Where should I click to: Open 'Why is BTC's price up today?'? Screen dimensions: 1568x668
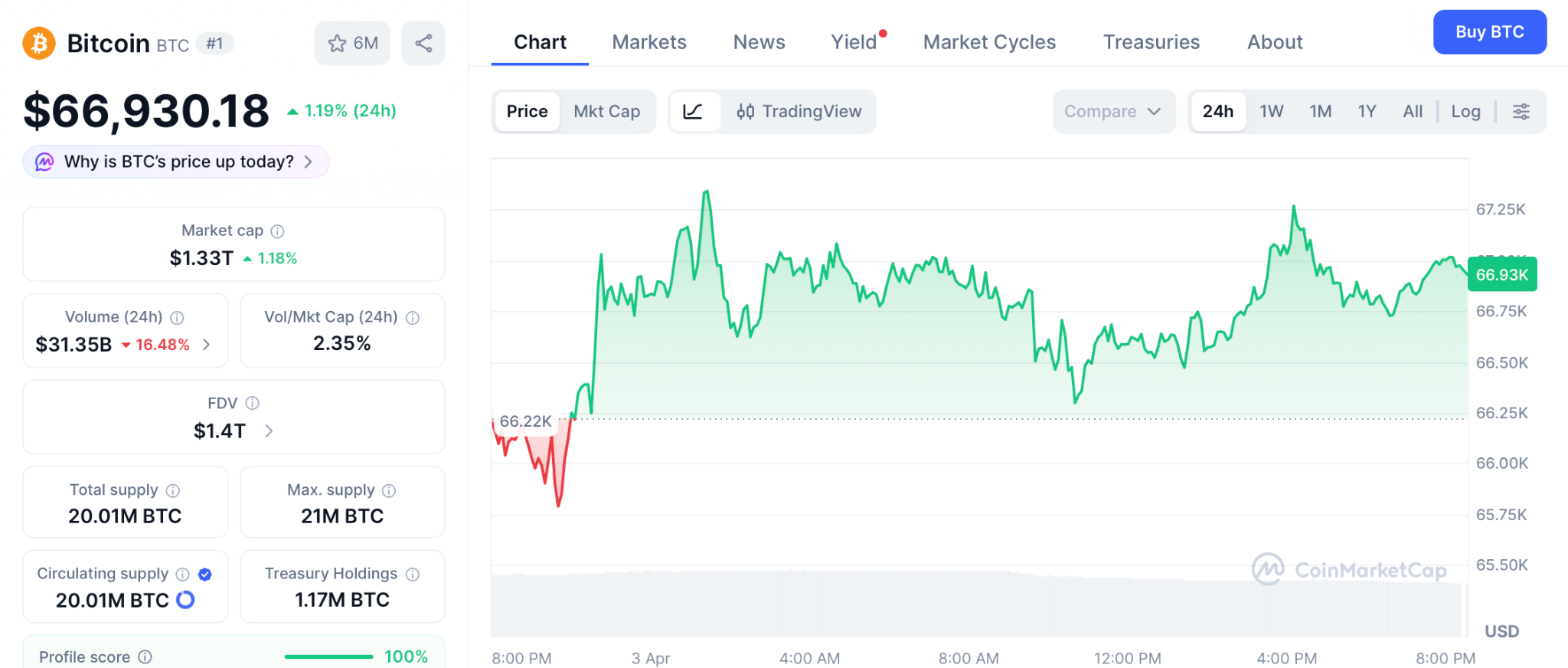point(177,162)
